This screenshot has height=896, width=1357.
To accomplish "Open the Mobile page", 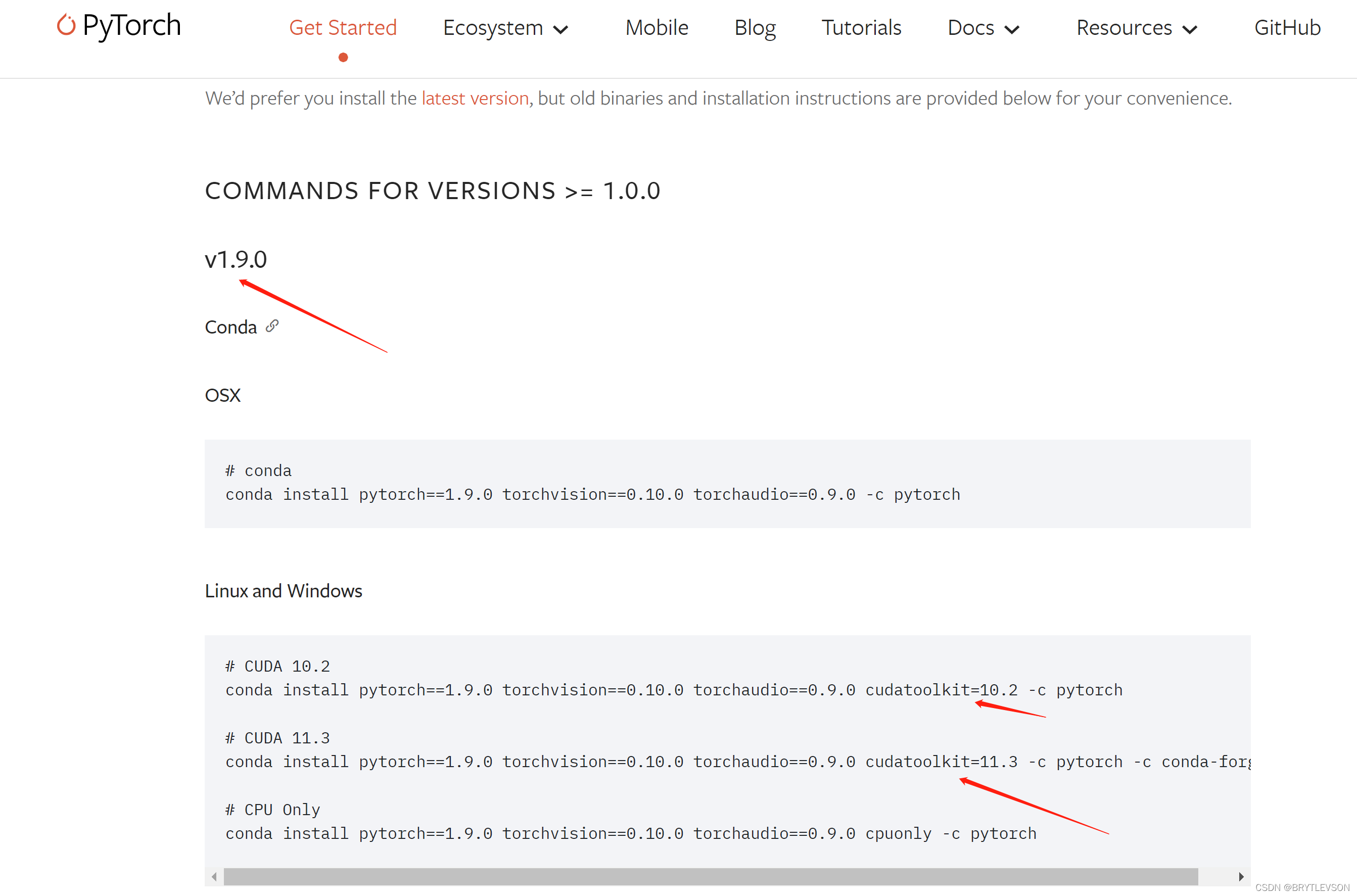I will coord(657,28).
